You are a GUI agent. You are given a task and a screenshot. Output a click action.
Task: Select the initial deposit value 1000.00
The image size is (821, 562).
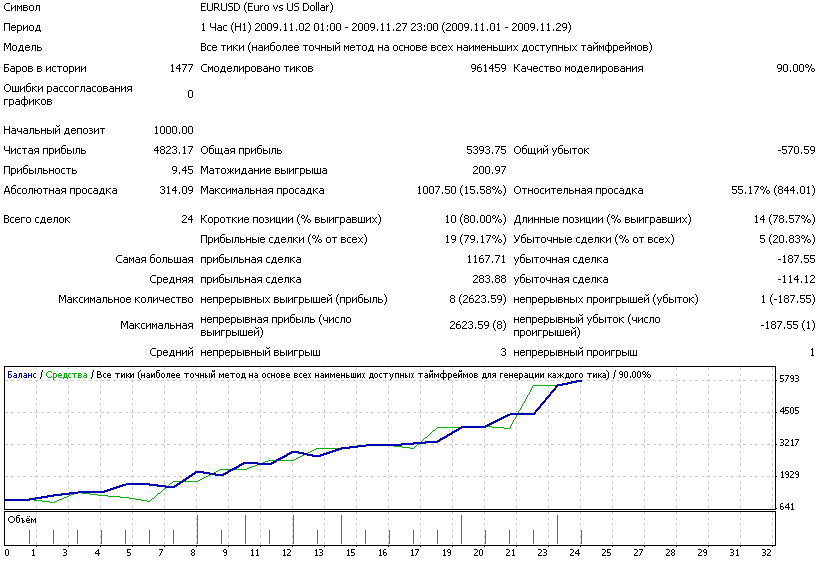pos(173,130)
